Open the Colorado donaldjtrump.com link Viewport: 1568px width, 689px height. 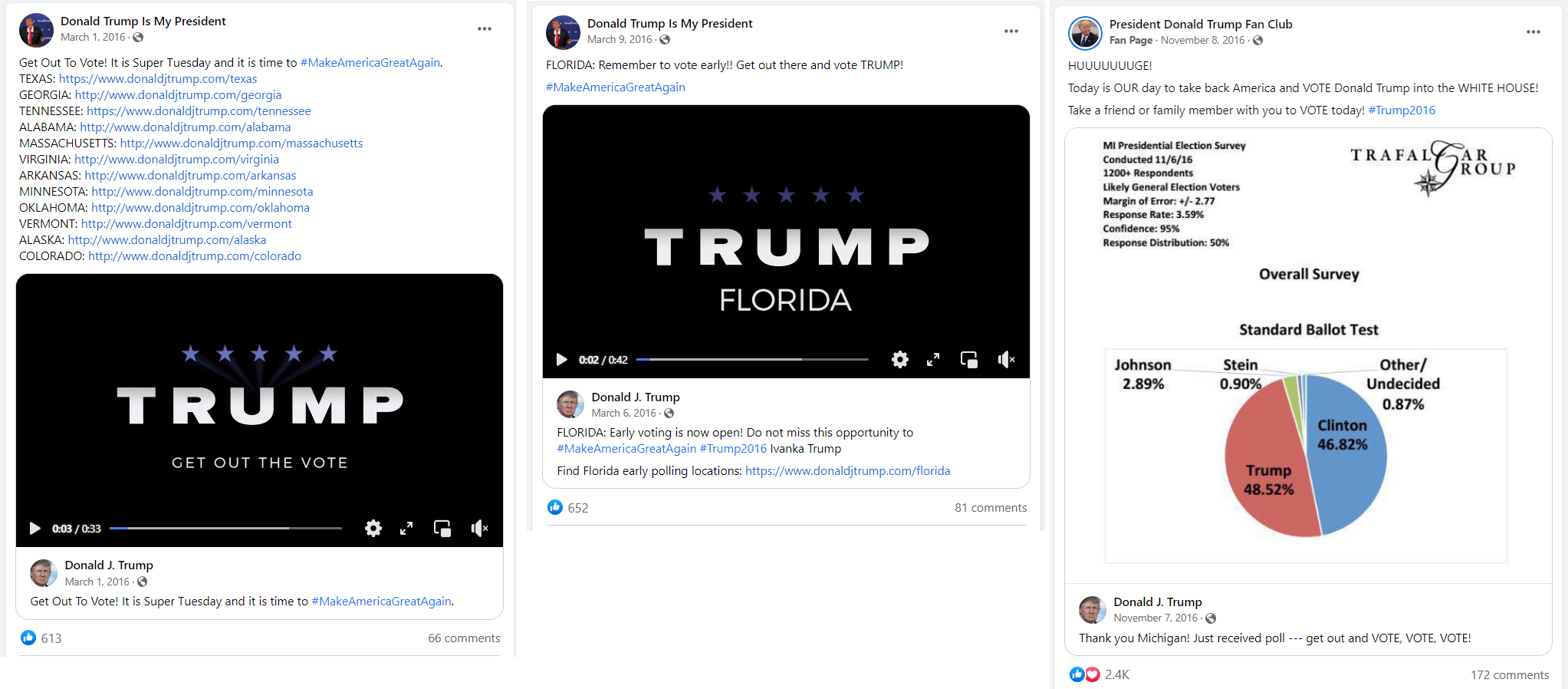[x=195, y=256]
